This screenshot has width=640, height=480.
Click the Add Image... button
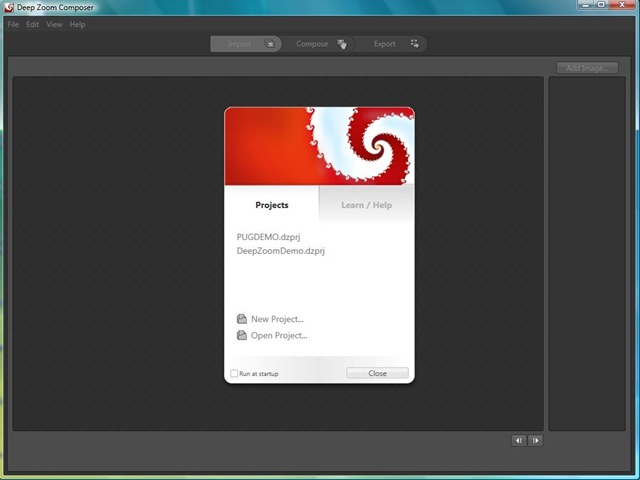587,68
